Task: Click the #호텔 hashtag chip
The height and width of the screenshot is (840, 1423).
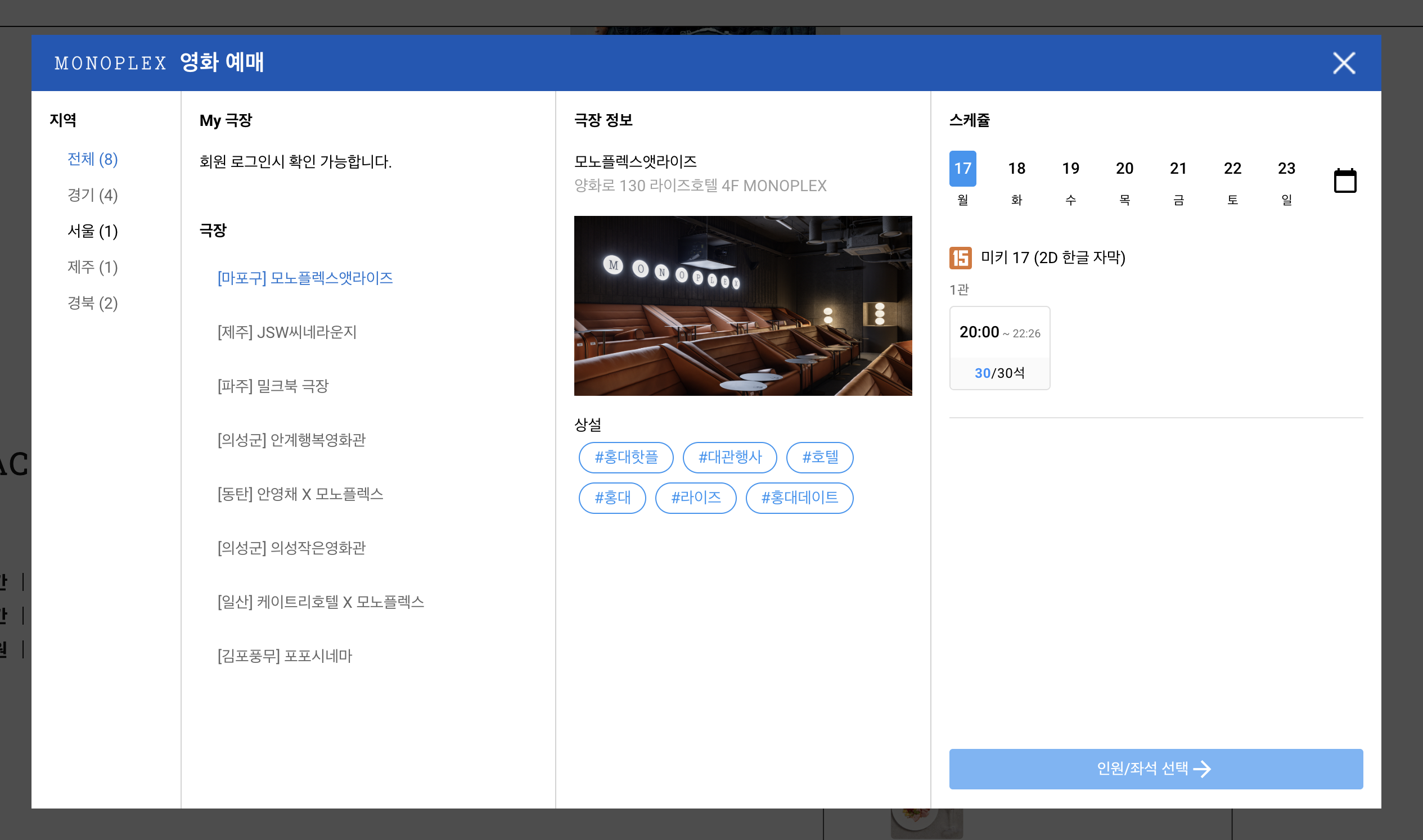Action: tap(819, 457)
